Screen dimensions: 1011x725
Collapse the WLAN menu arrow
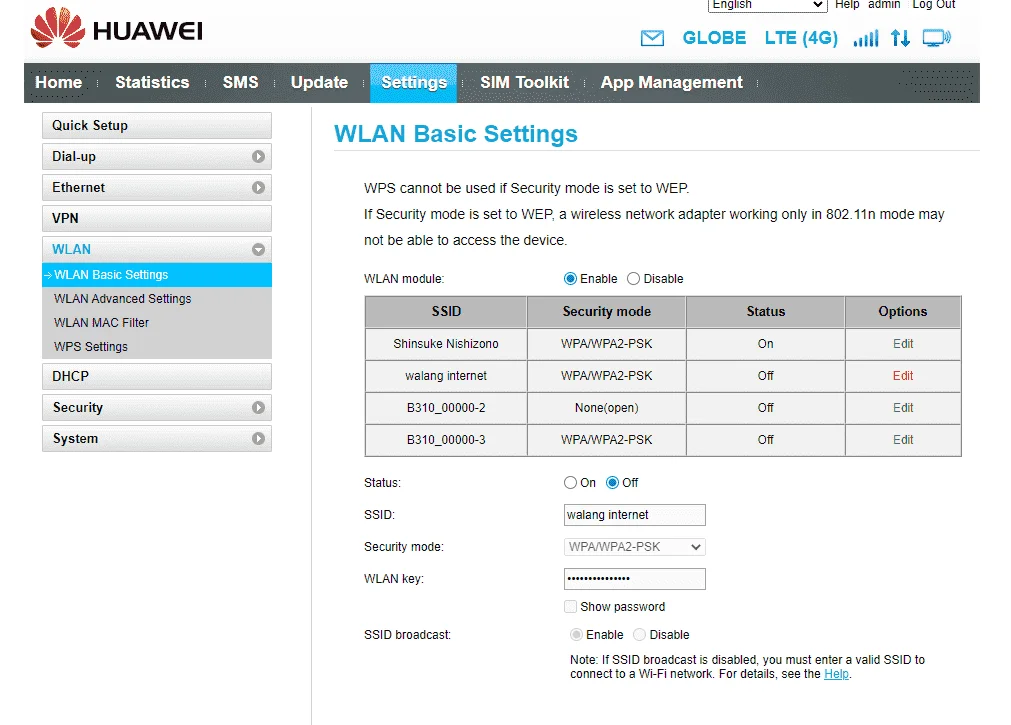tap(258, 250)
